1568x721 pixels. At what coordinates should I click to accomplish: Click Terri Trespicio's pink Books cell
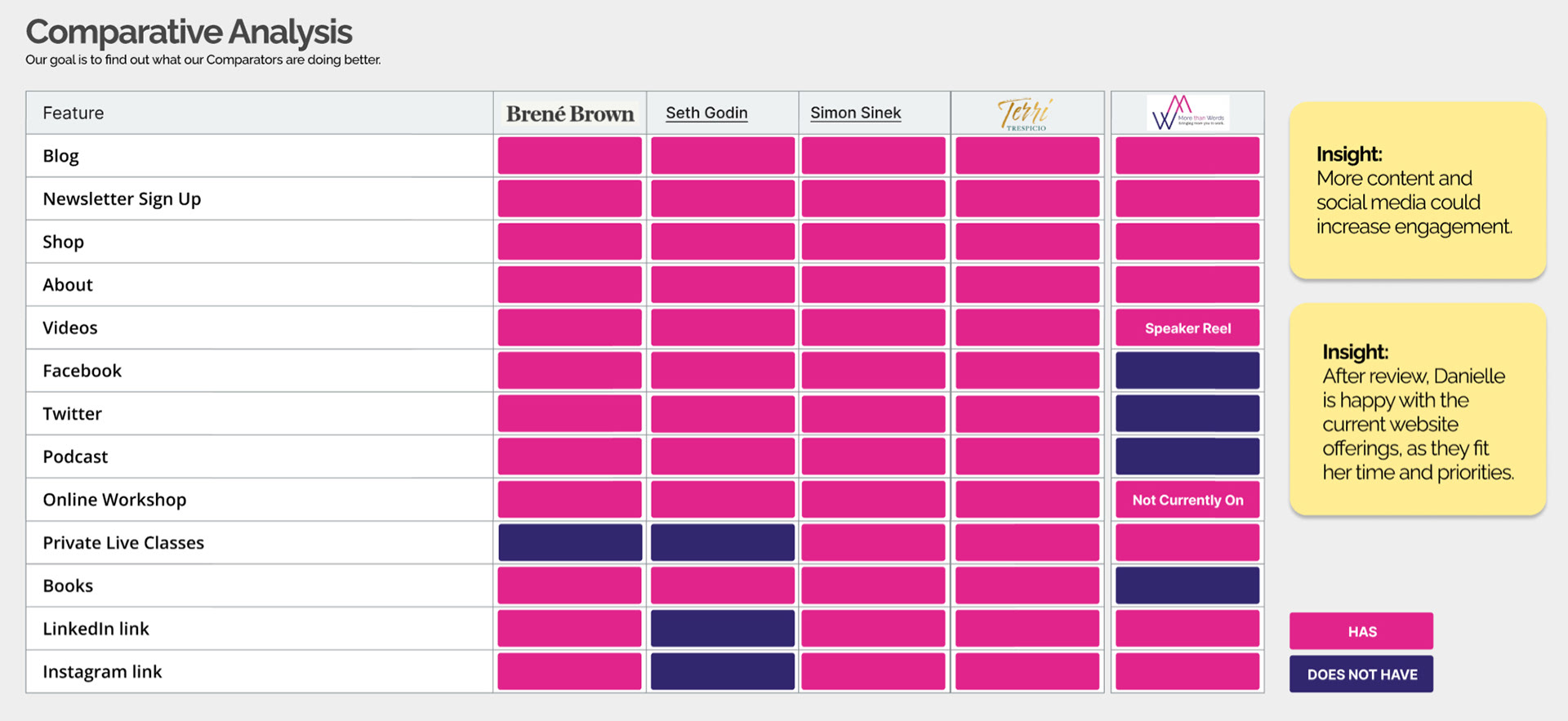pyautogui.click(x=1027, y=585)
